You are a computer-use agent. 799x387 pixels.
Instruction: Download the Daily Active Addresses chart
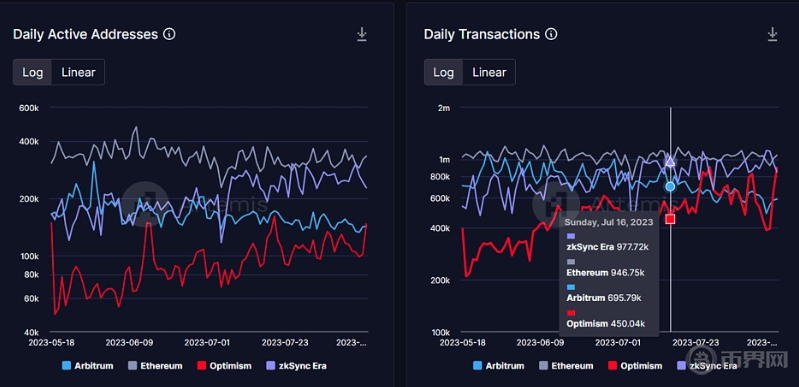(362, 35)
